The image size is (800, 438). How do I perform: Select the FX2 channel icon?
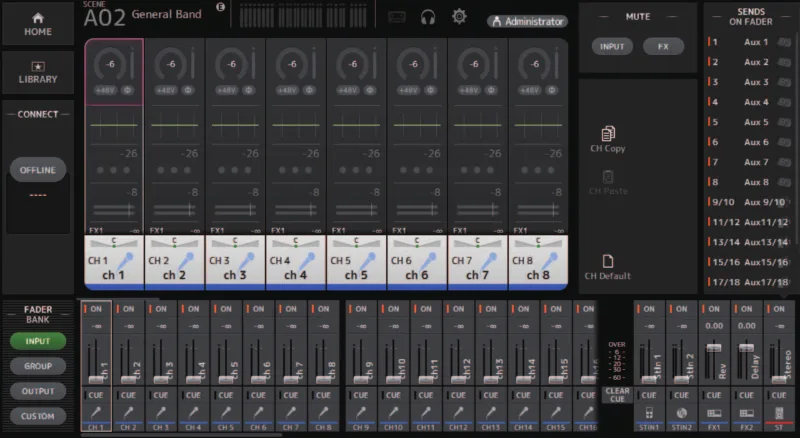(x=746, y=412)
